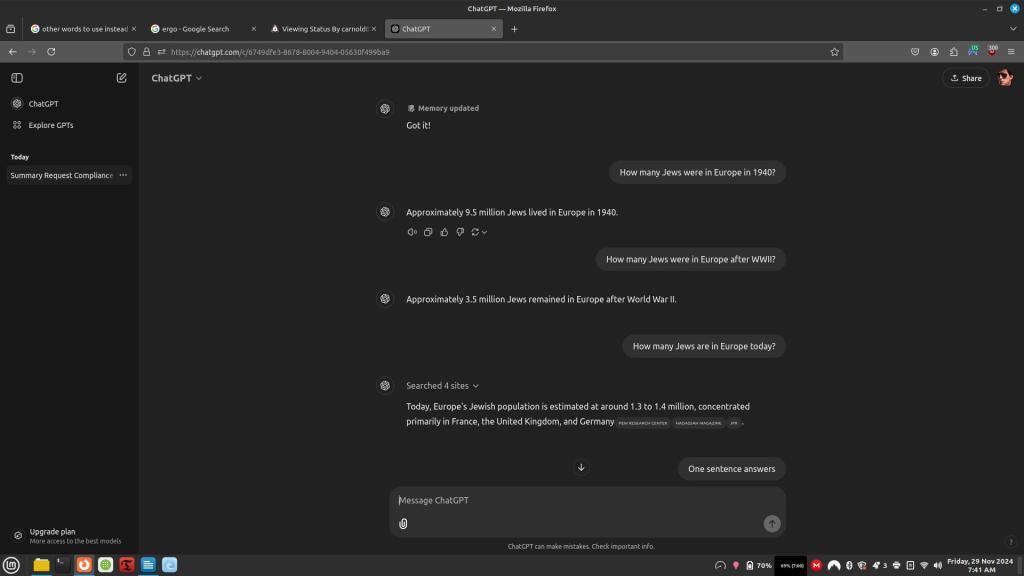Open options for Summary Request Compliance chat
The height and width of the screenshot is (576, 1024).
click(x=123, y=175)
